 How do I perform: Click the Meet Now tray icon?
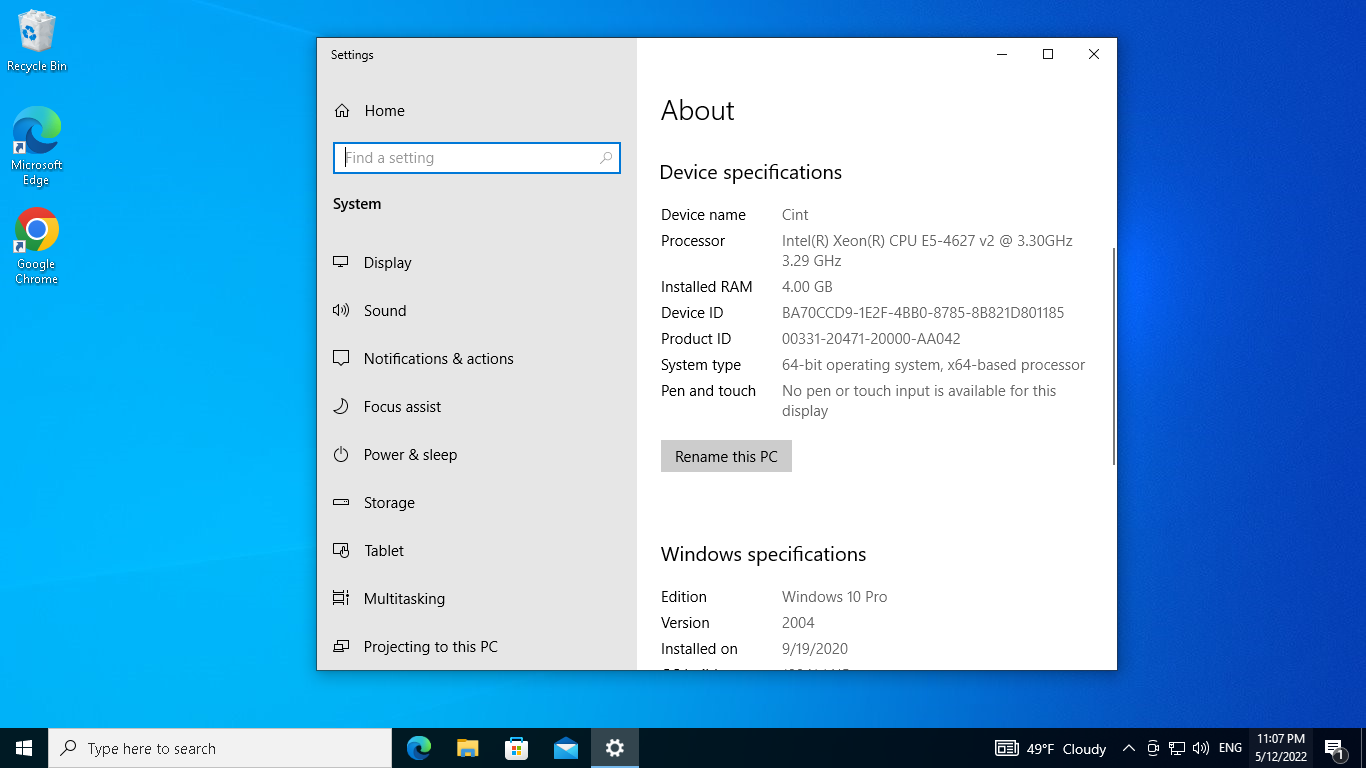tap(1153, 748)
